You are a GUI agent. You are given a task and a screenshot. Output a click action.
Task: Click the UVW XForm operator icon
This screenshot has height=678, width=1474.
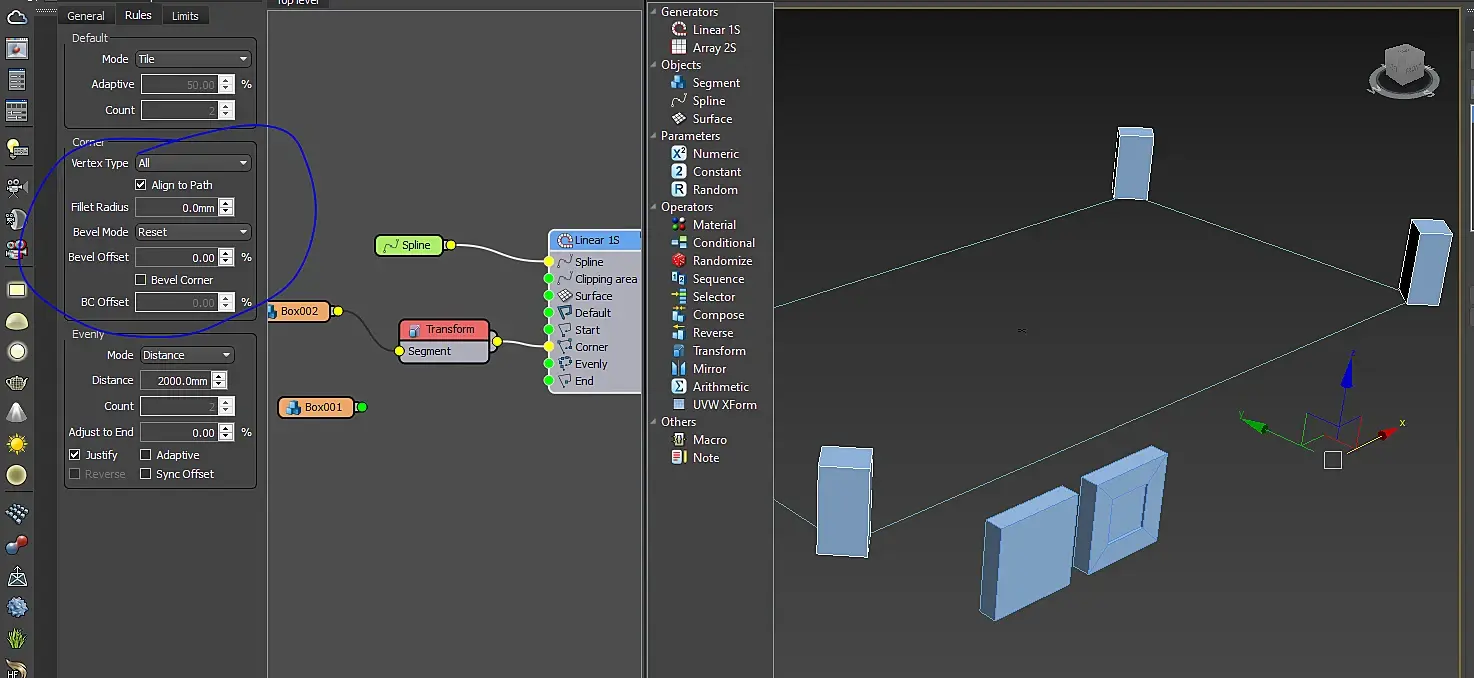coord(679,405)
